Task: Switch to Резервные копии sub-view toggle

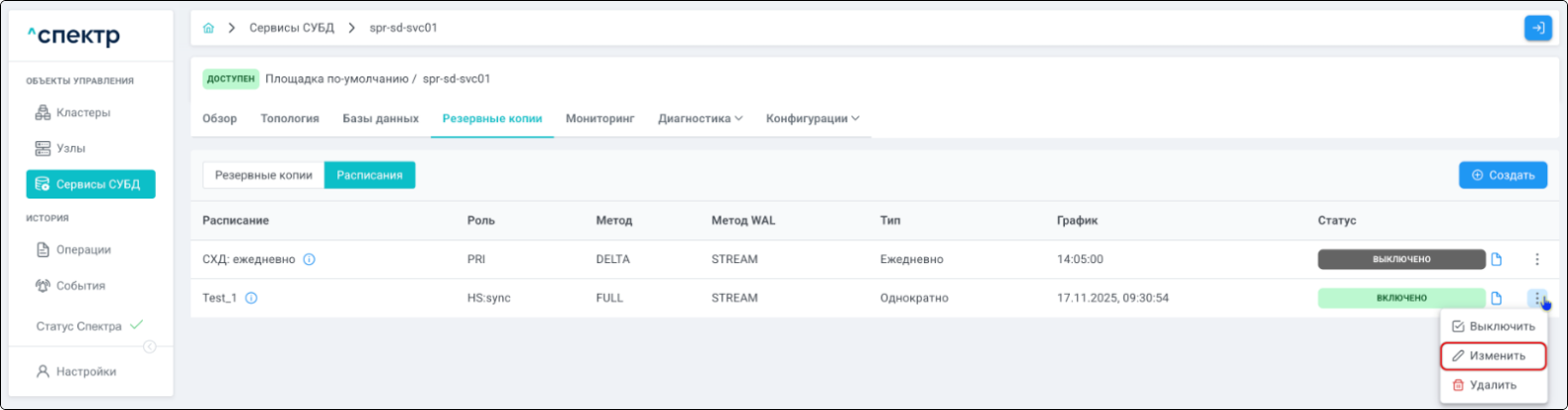Action: click(263, 175)
